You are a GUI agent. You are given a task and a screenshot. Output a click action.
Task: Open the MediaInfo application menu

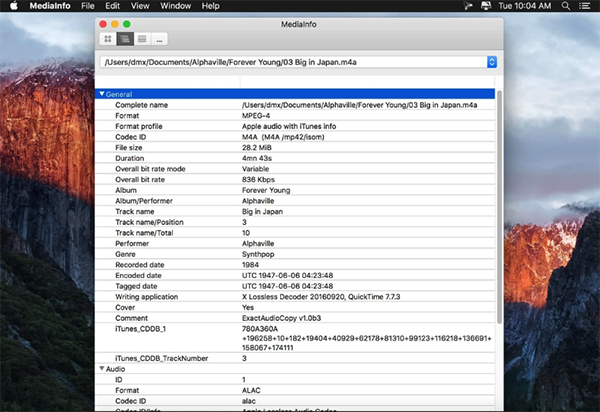(x=50, y=6)
